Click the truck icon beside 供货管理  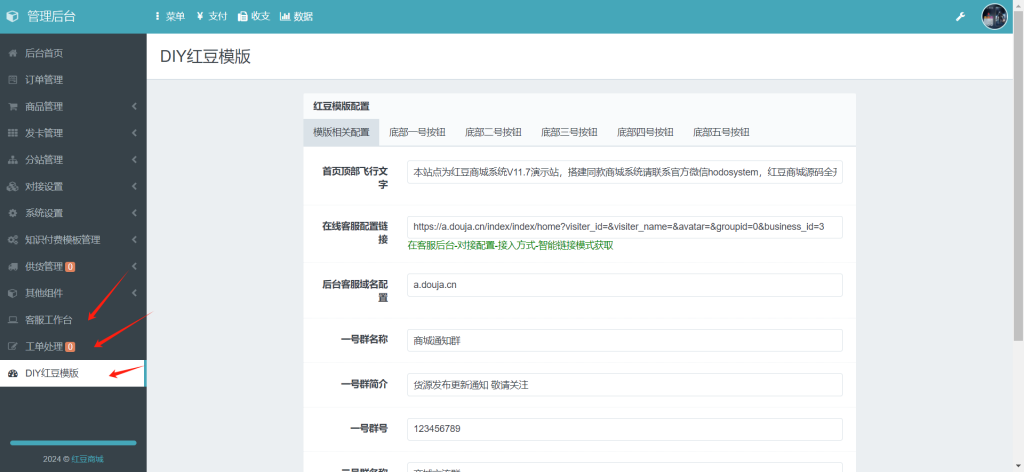pyautogui.click(x=12, y=266)
